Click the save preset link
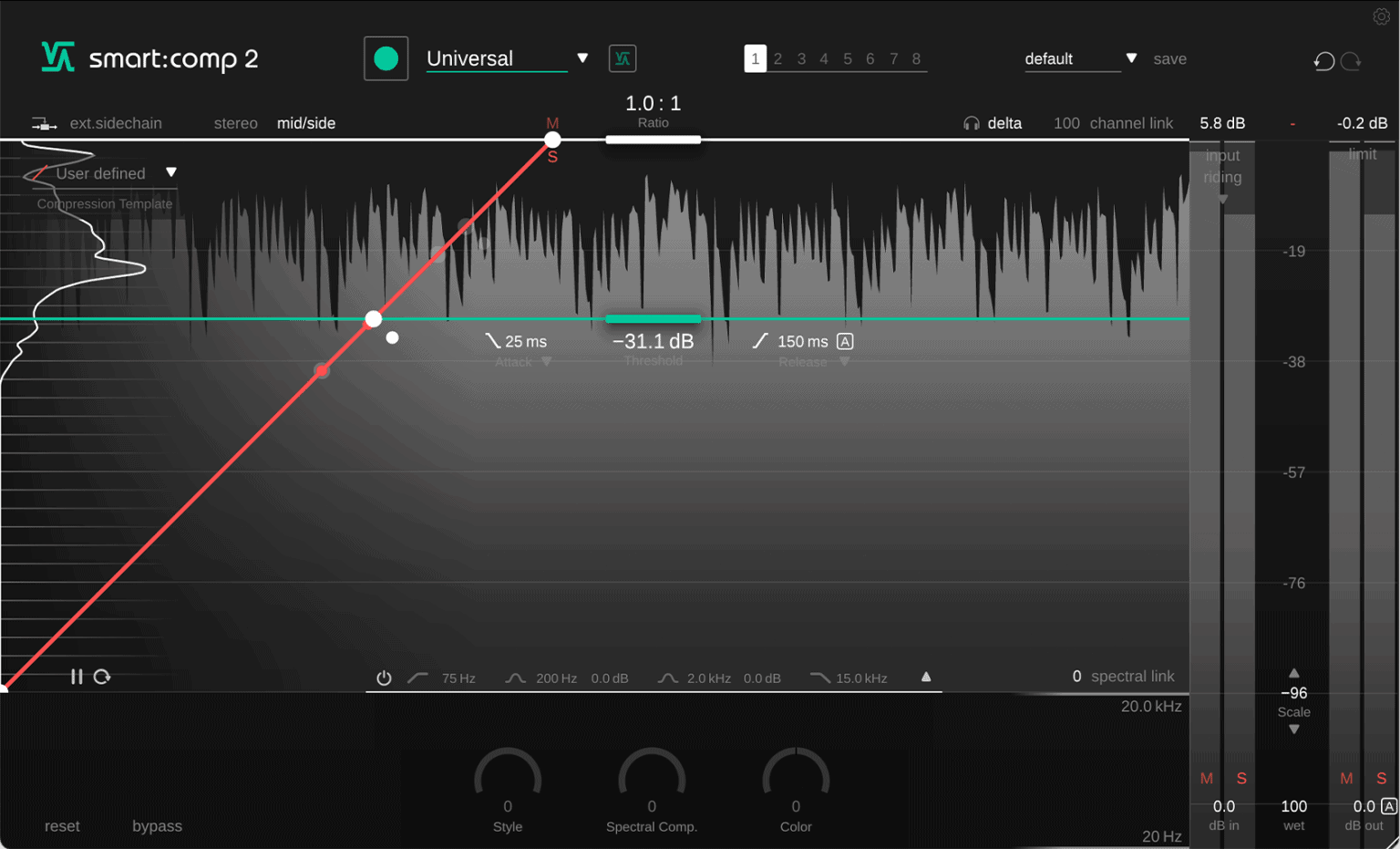The width and height of the screenshot is (1400, 849). [x=1170, y=57]
